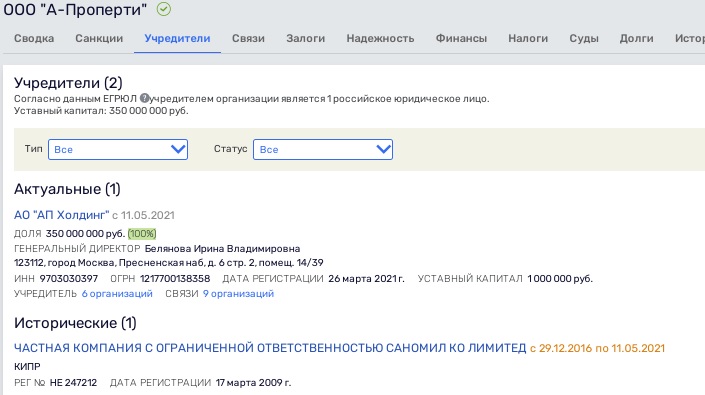The height and width of the screenshot is (395, 705).
Task: Open the АО "АП Холдинг" founder link
Action: pos(62,215)
